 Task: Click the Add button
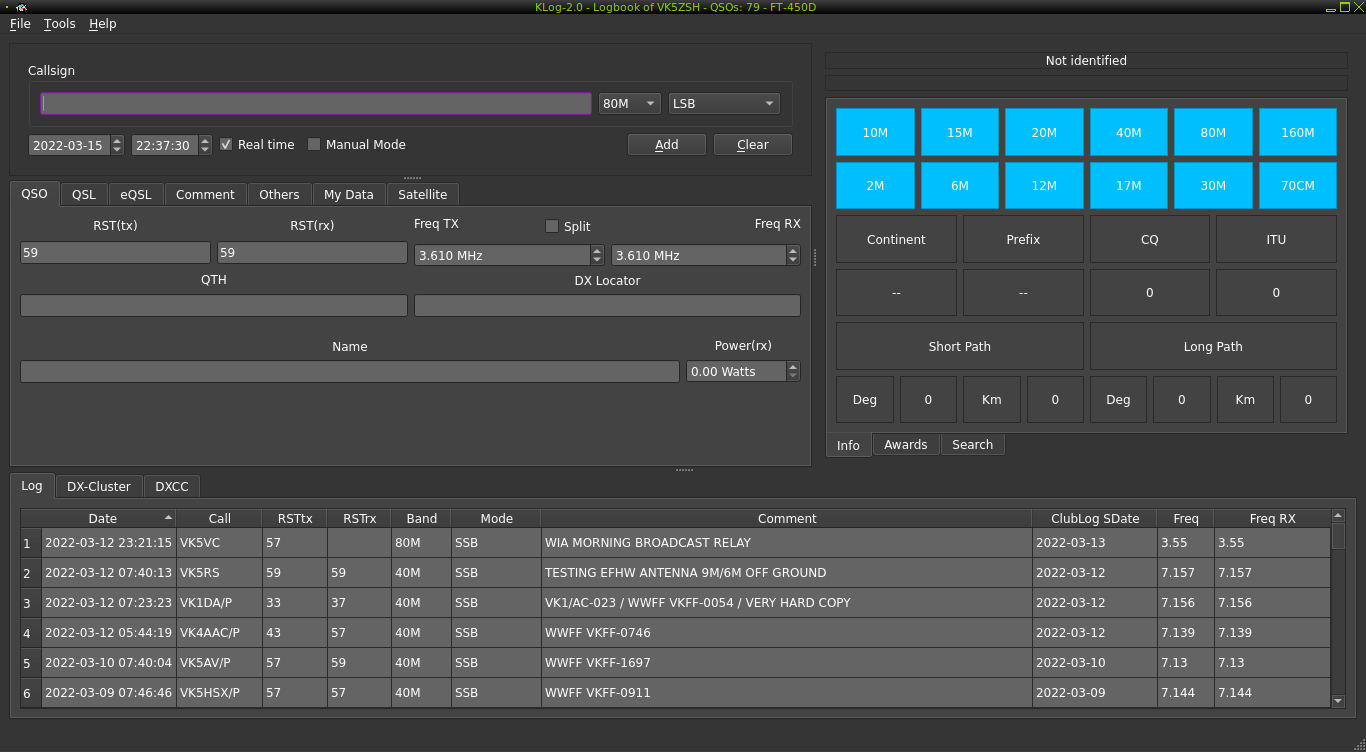[x=667, y=145]
